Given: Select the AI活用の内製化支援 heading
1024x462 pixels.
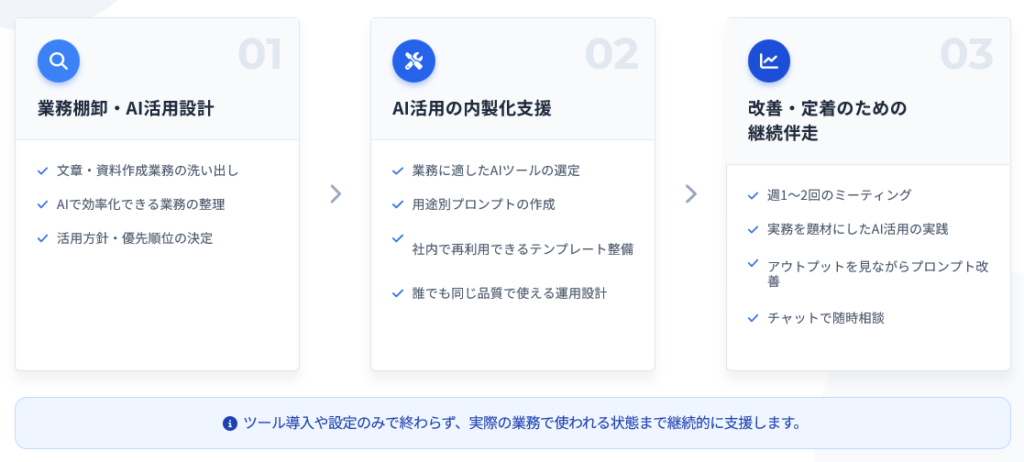Looking at the screenshot, I should point(472,108).
